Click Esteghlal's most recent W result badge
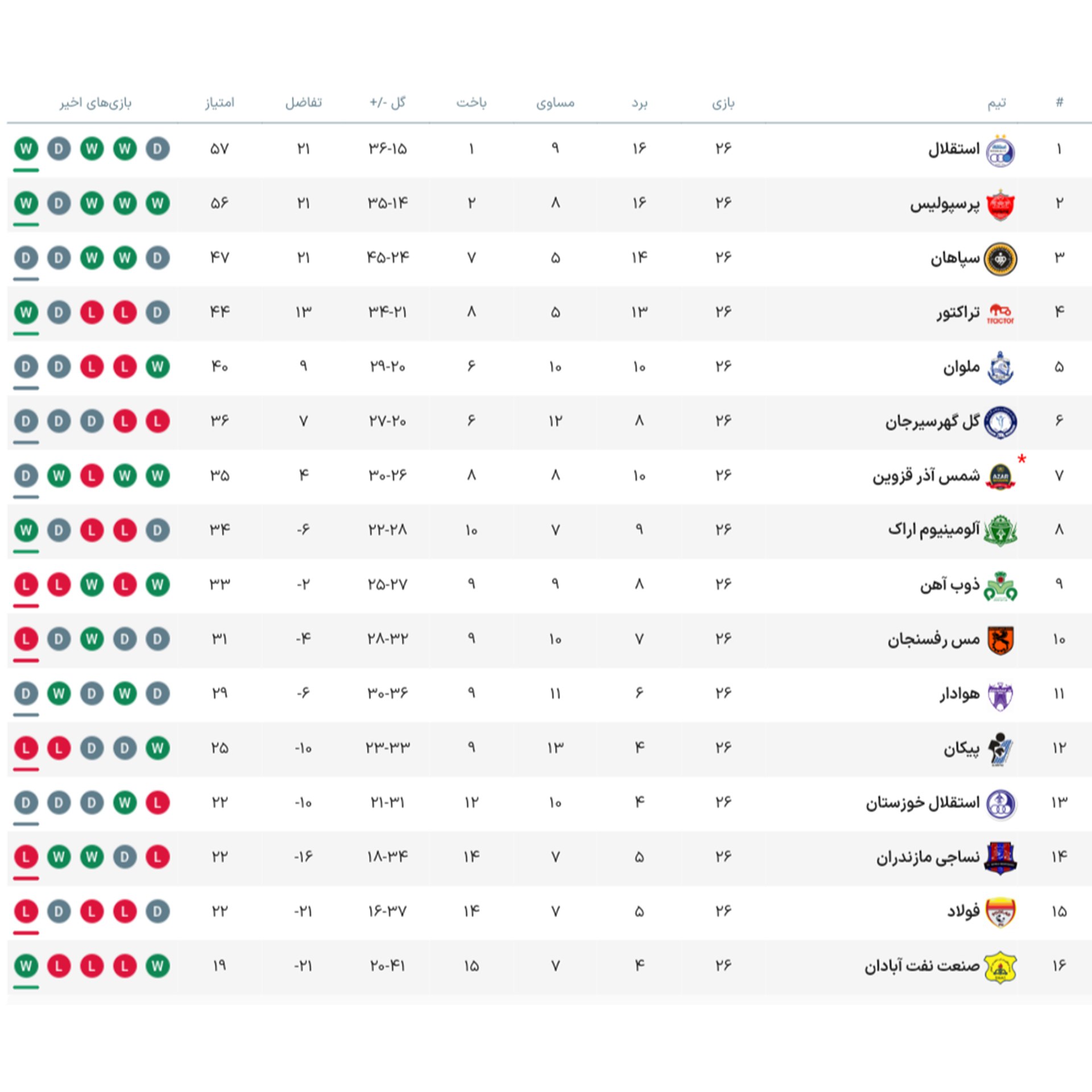This screenshot has width=1092, height=1092. click(26, 149)
